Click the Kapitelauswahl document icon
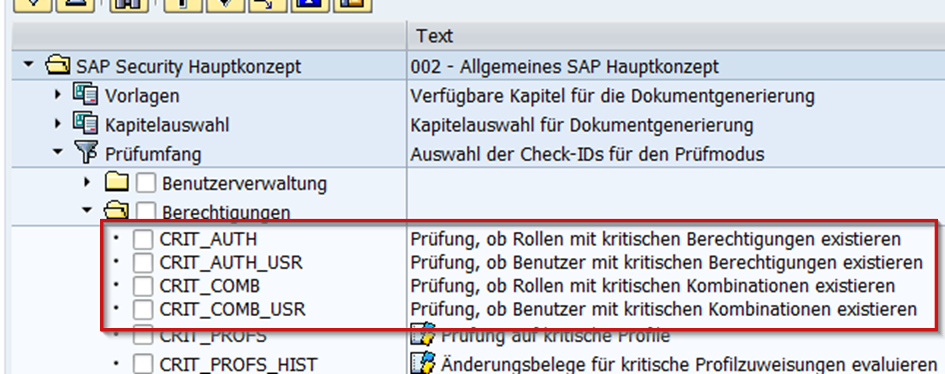This screenshot has width=945, height=374. tap(86, 124)
